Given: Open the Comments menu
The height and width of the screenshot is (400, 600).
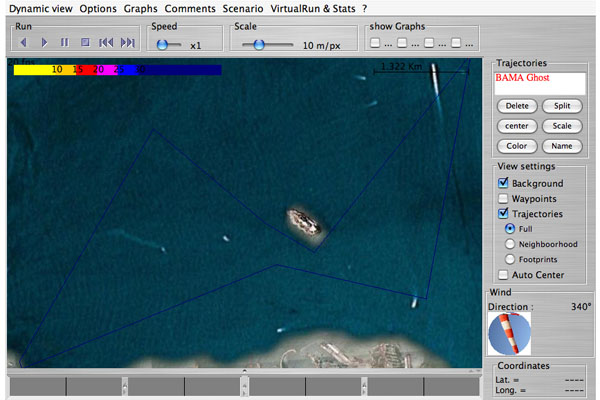Looking at the screenshot, I should [x=190, y=8].
